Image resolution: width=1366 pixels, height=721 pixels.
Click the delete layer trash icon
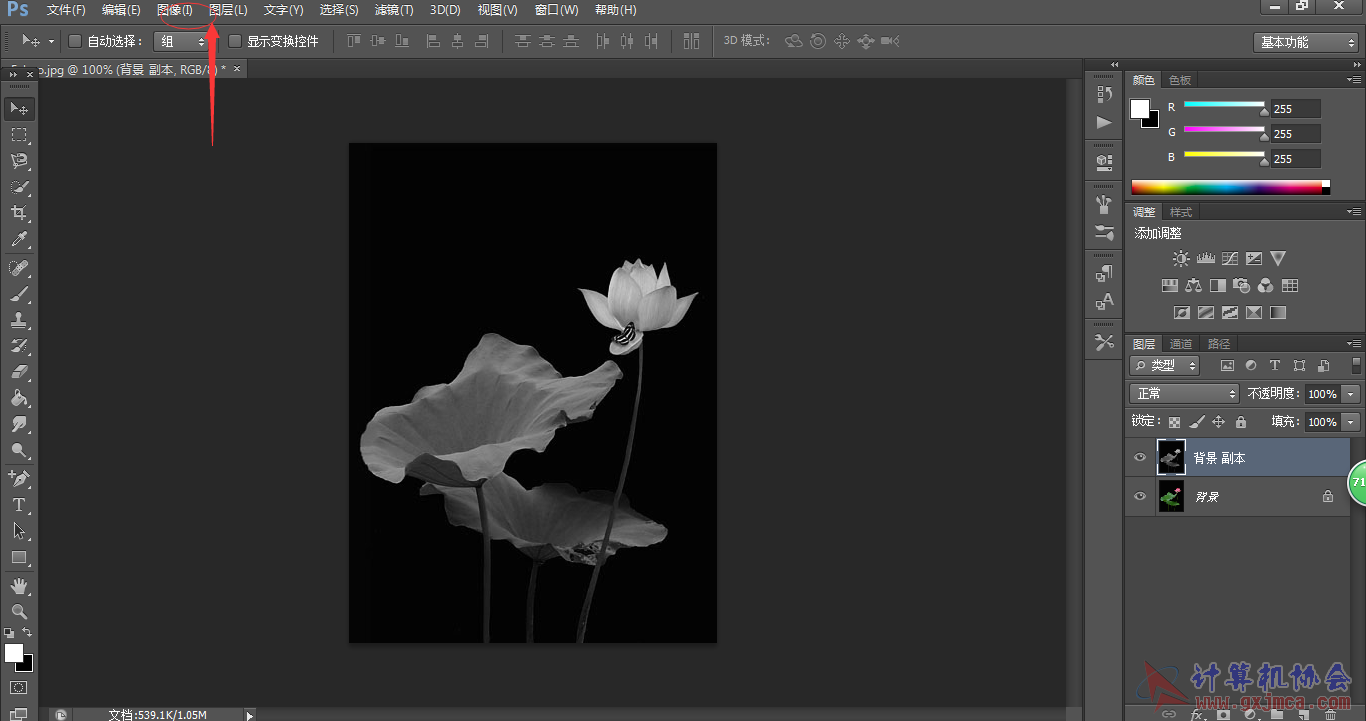click(x=1329, y=714)
